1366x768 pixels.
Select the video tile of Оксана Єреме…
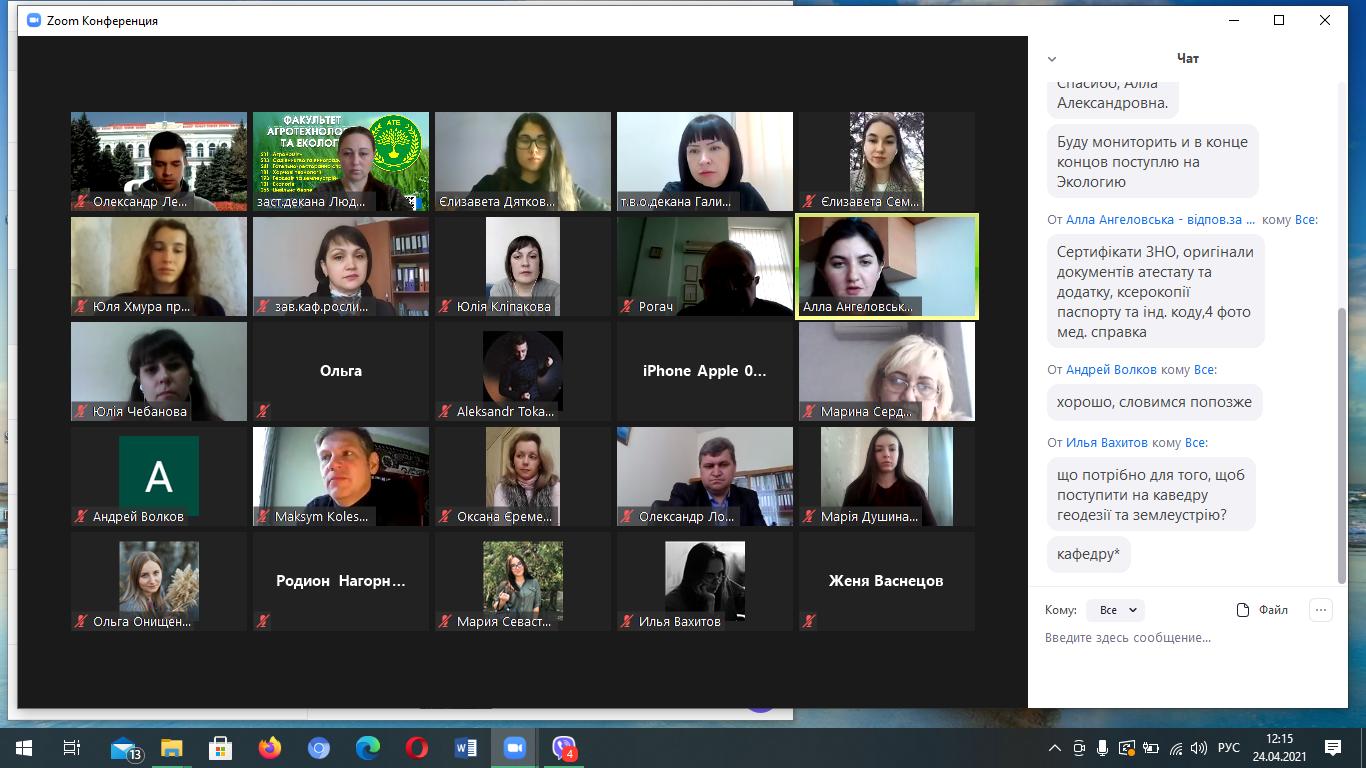[523, 476]
